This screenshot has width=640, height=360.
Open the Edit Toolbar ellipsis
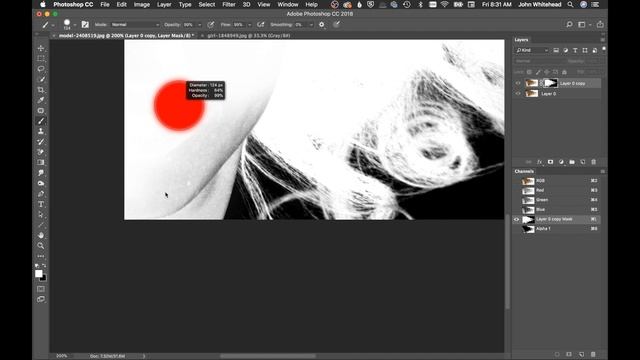[x=41, y=256]
